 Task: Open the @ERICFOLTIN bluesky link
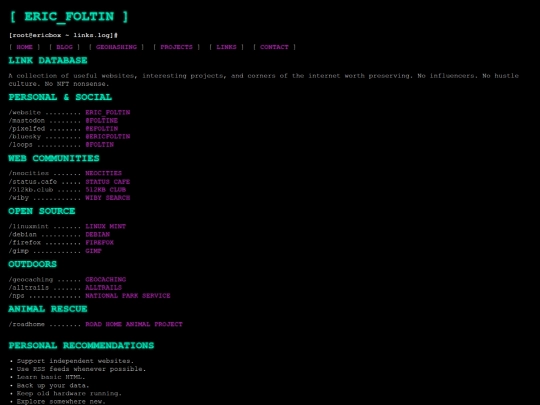point(108,137)
